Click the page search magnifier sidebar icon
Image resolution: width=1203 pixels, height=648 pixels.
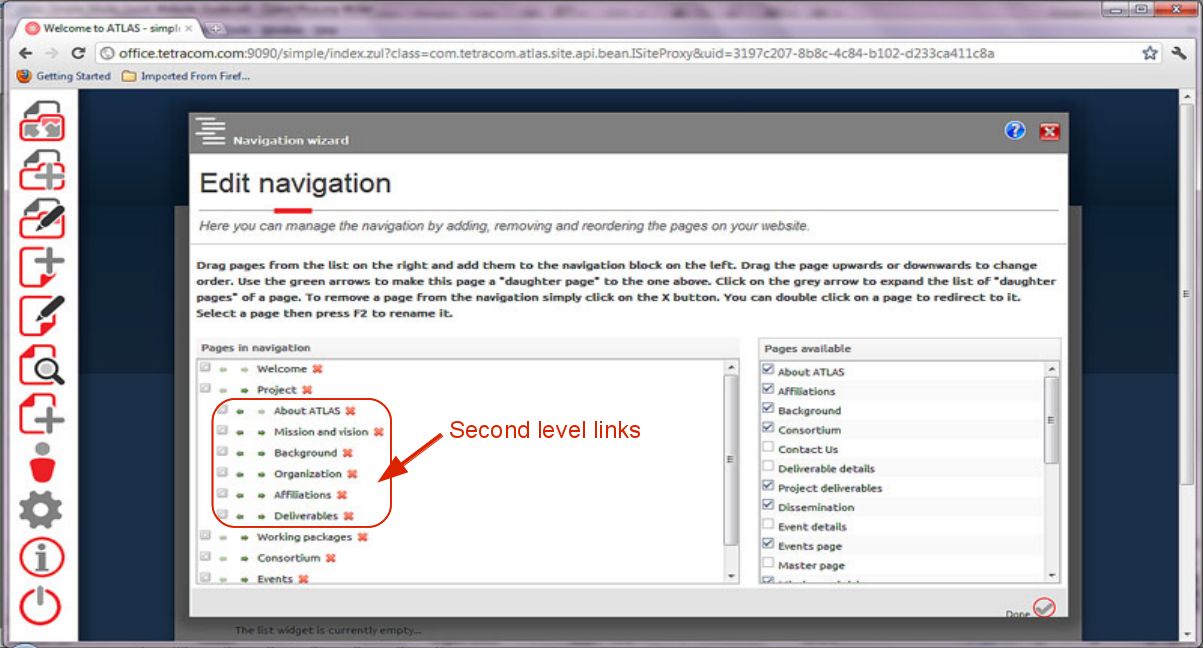click(42, 364)
